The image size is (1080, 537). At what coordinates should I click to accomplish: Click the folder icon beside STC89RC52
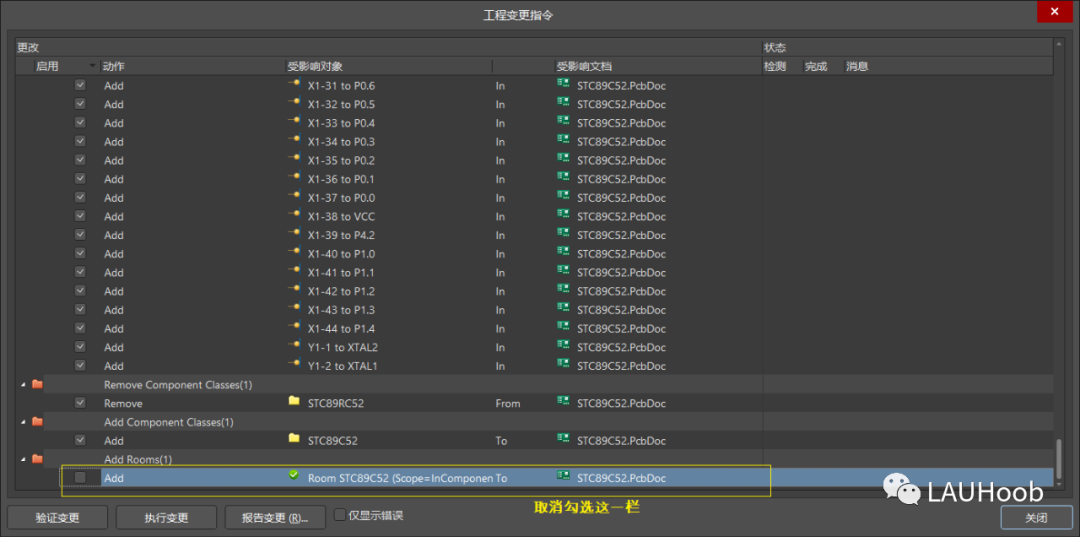294,402
